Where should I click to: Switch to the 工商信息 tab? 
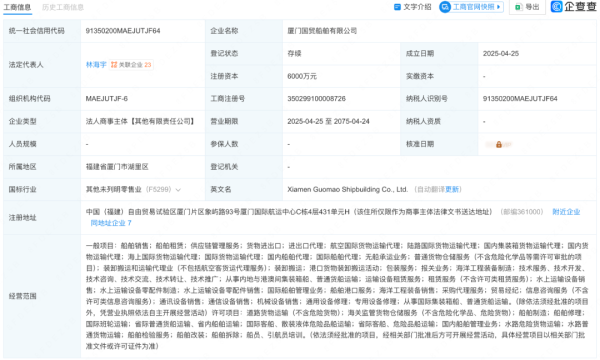point(17,7)
